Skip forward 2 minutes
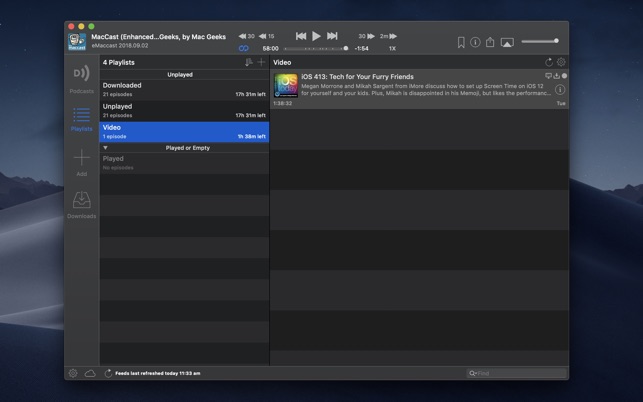 point(388,36)
